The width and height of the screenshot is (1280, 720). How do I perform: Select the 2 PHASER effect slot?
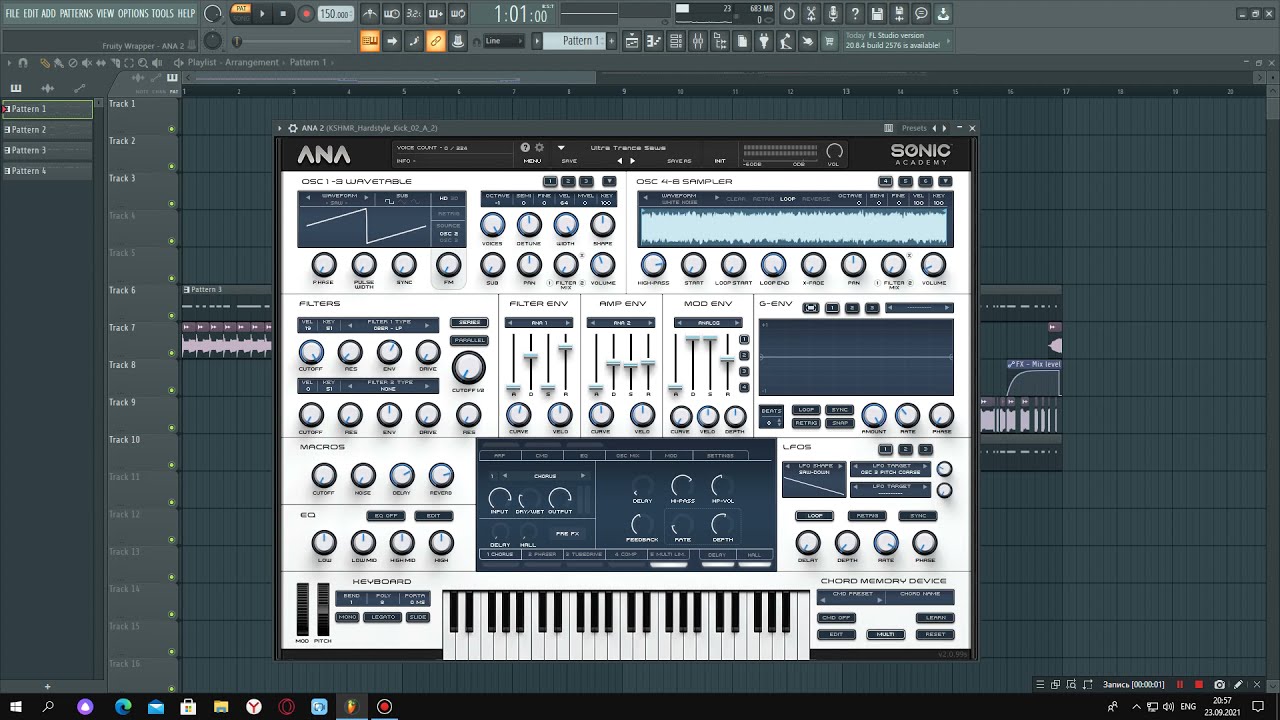click(x=541, y=554)
